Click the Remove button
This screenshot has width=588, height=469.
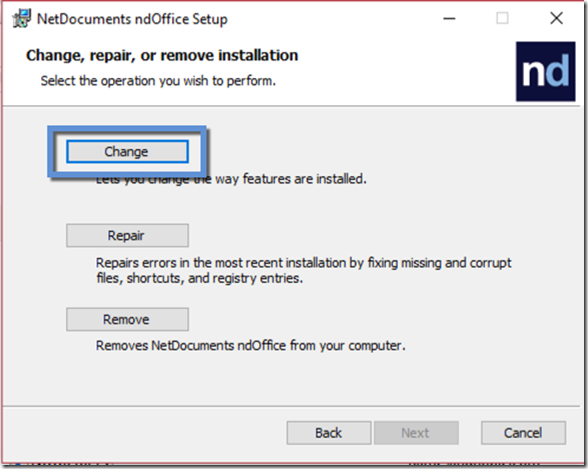coord(127,319)
